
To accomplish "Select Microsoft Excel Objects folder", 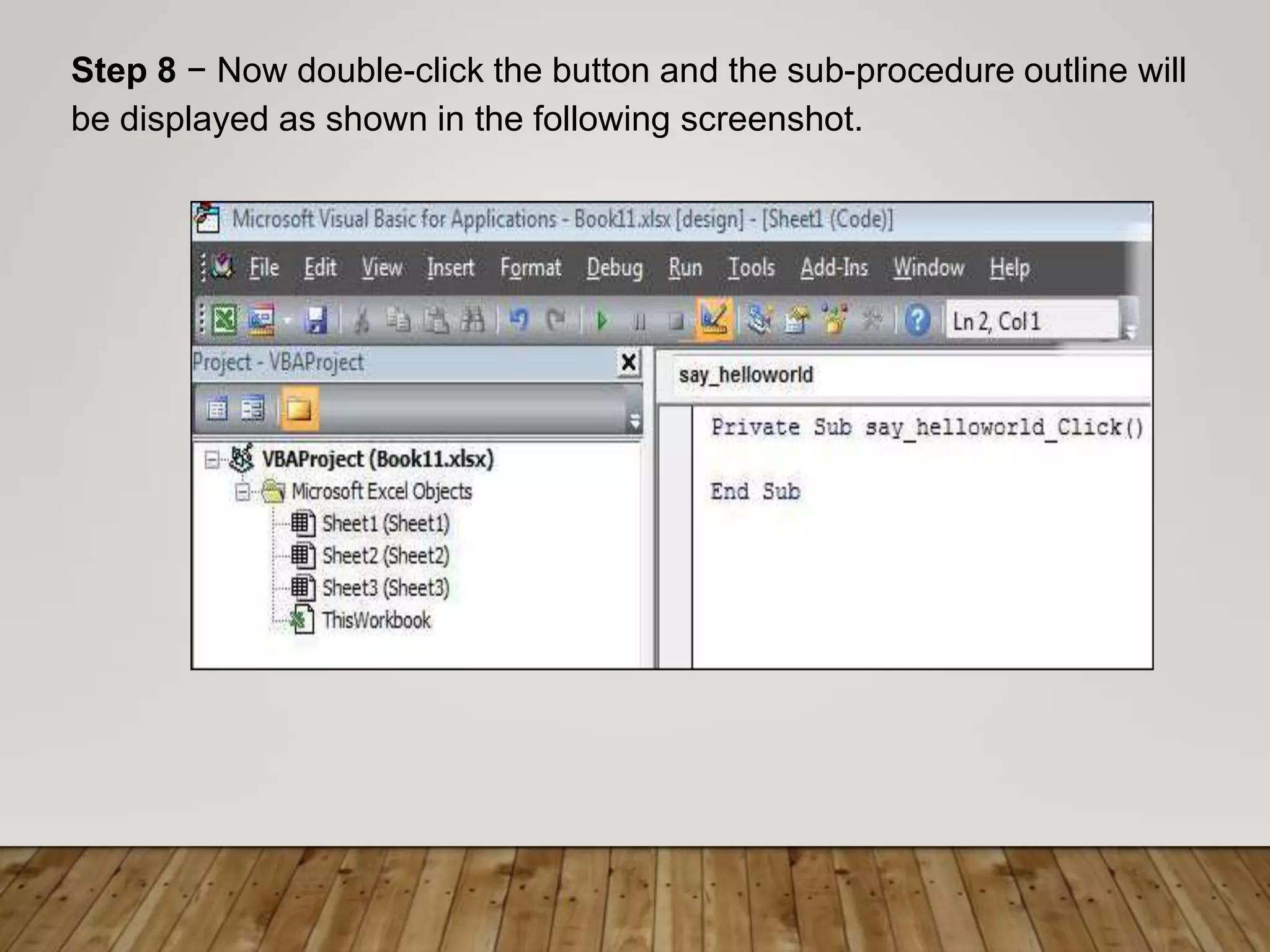I will coord(381,491).
